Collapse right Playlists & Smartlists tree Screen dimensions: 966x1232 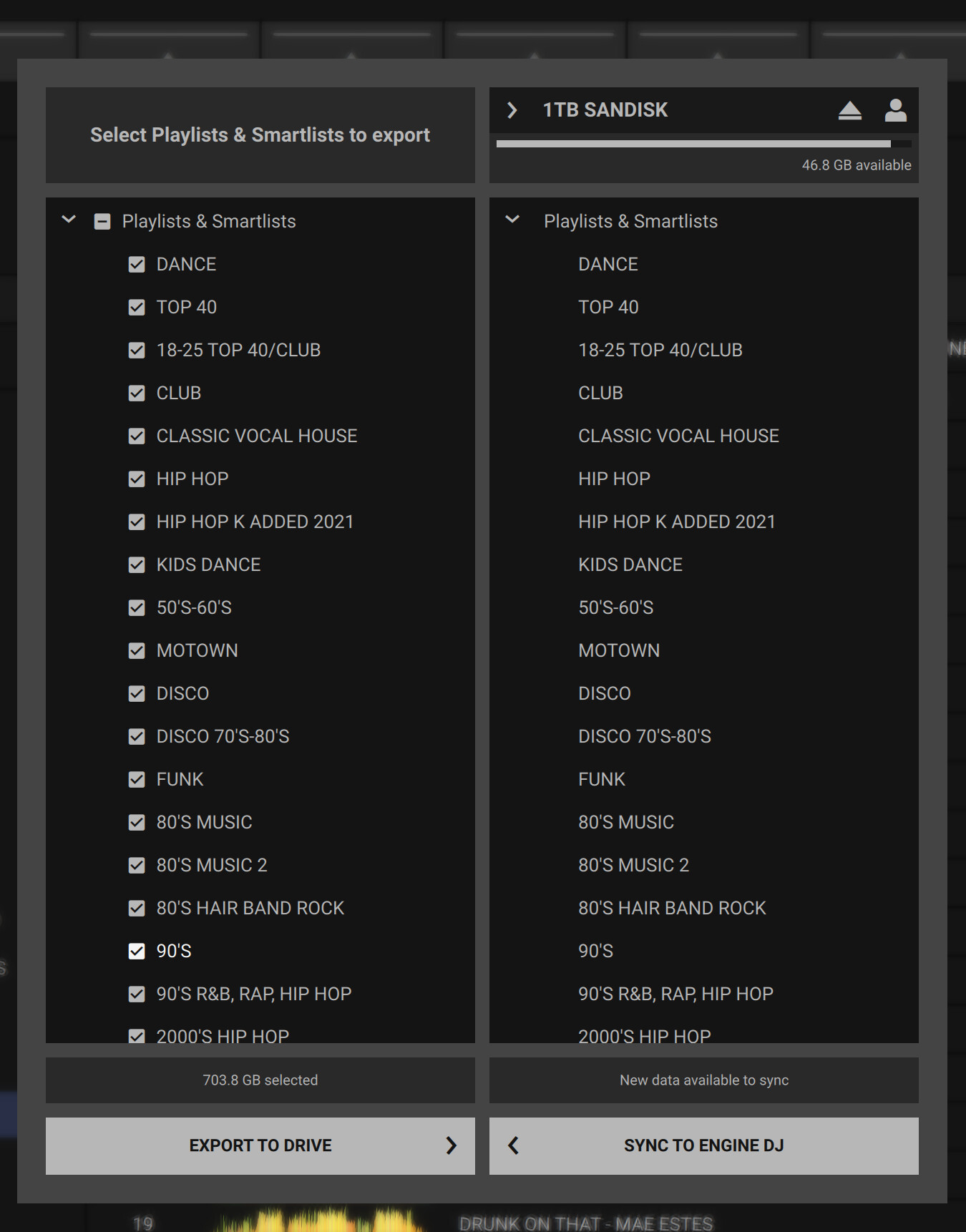512,220
